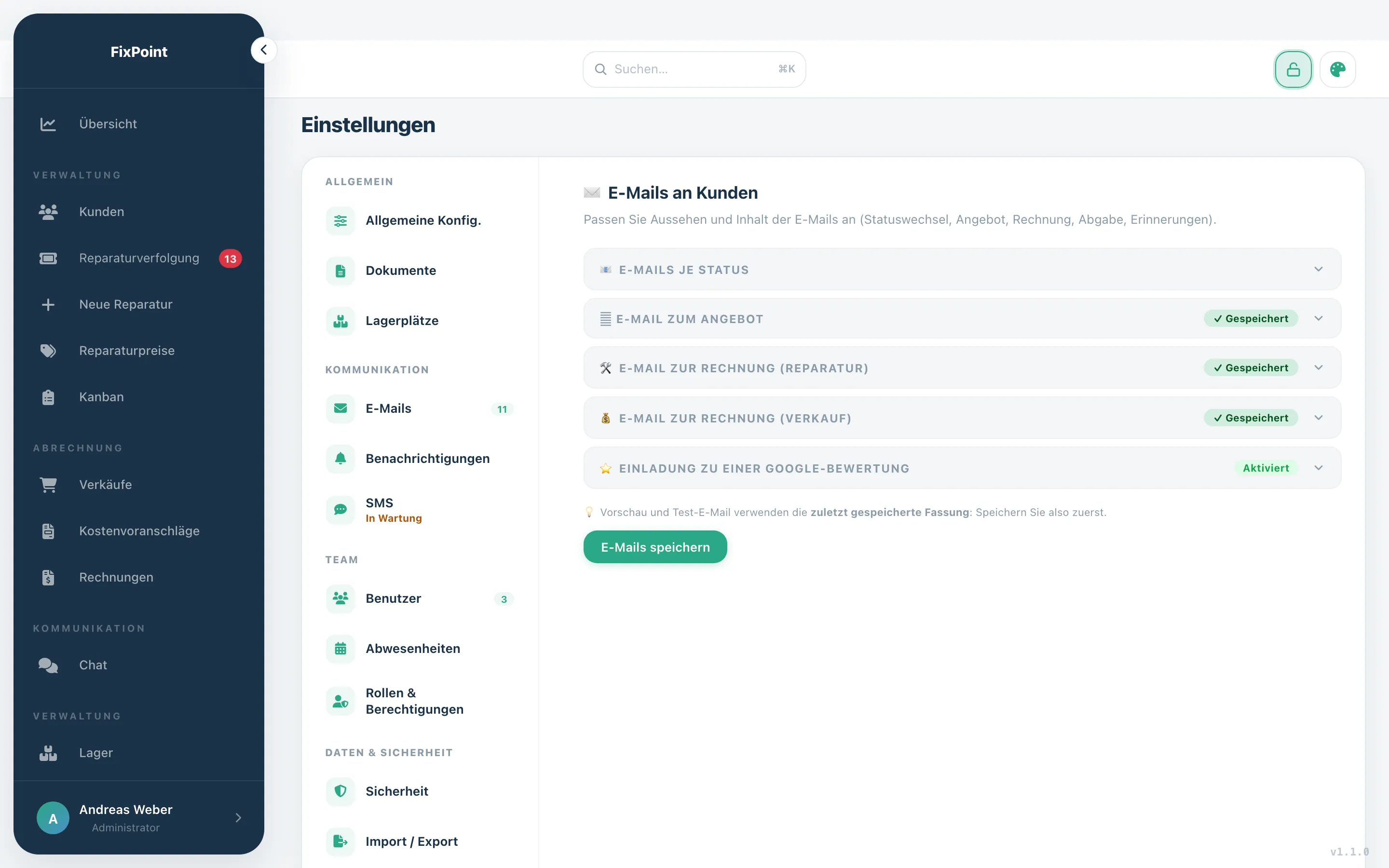Expand the E-Mails je Status section

point(962,269)
